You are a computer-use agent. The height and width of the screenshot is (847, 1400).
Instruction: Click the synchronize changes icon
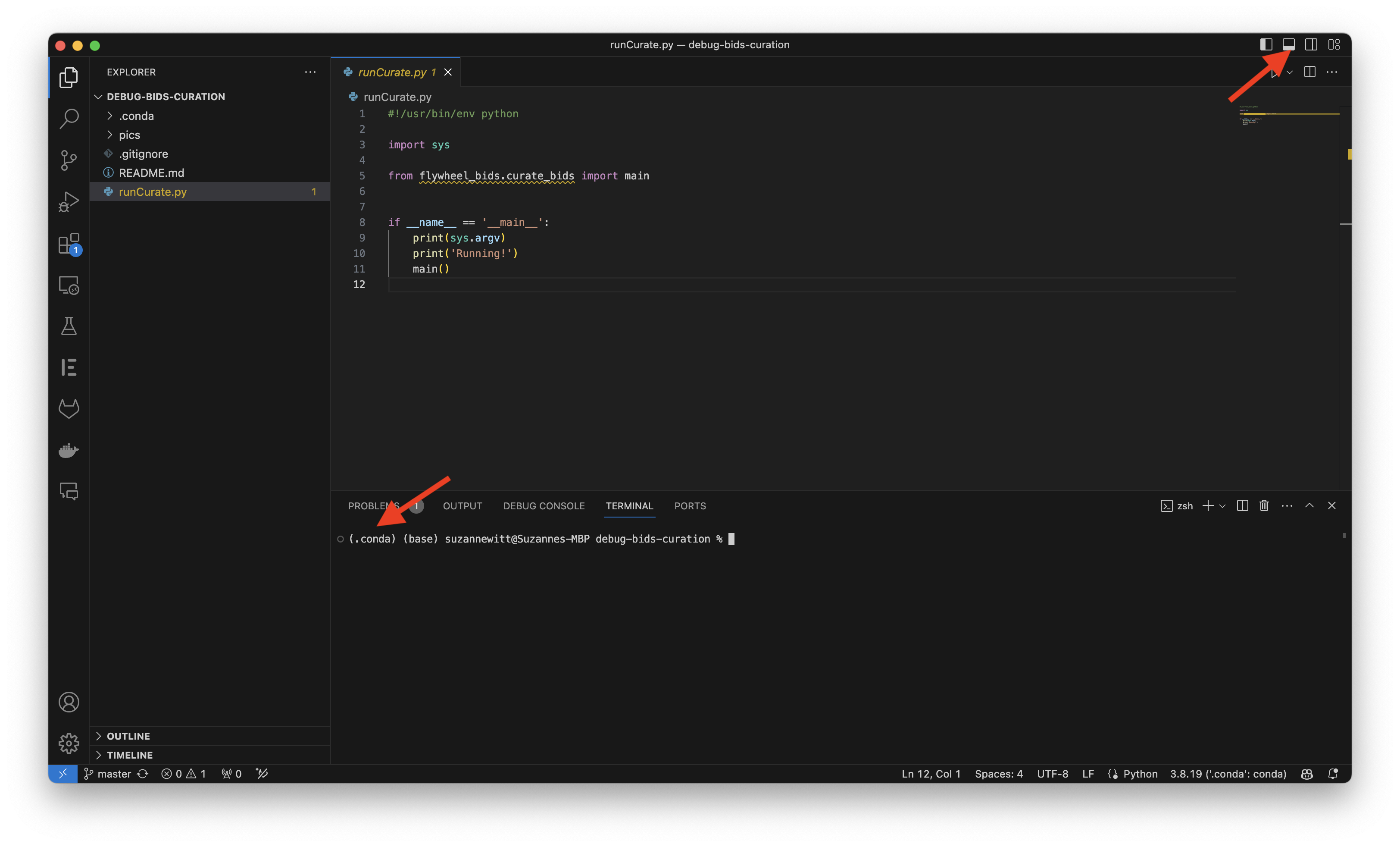click(x=143, y=773)
